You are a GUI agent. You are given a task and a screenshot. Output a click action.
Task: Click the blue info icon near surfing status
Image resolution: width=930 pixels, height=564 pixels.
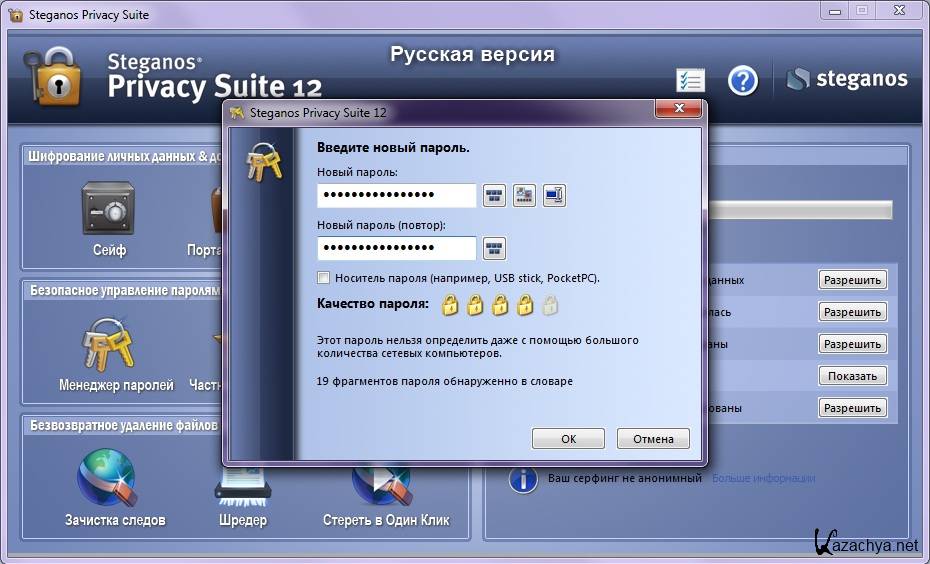(523, 479)
